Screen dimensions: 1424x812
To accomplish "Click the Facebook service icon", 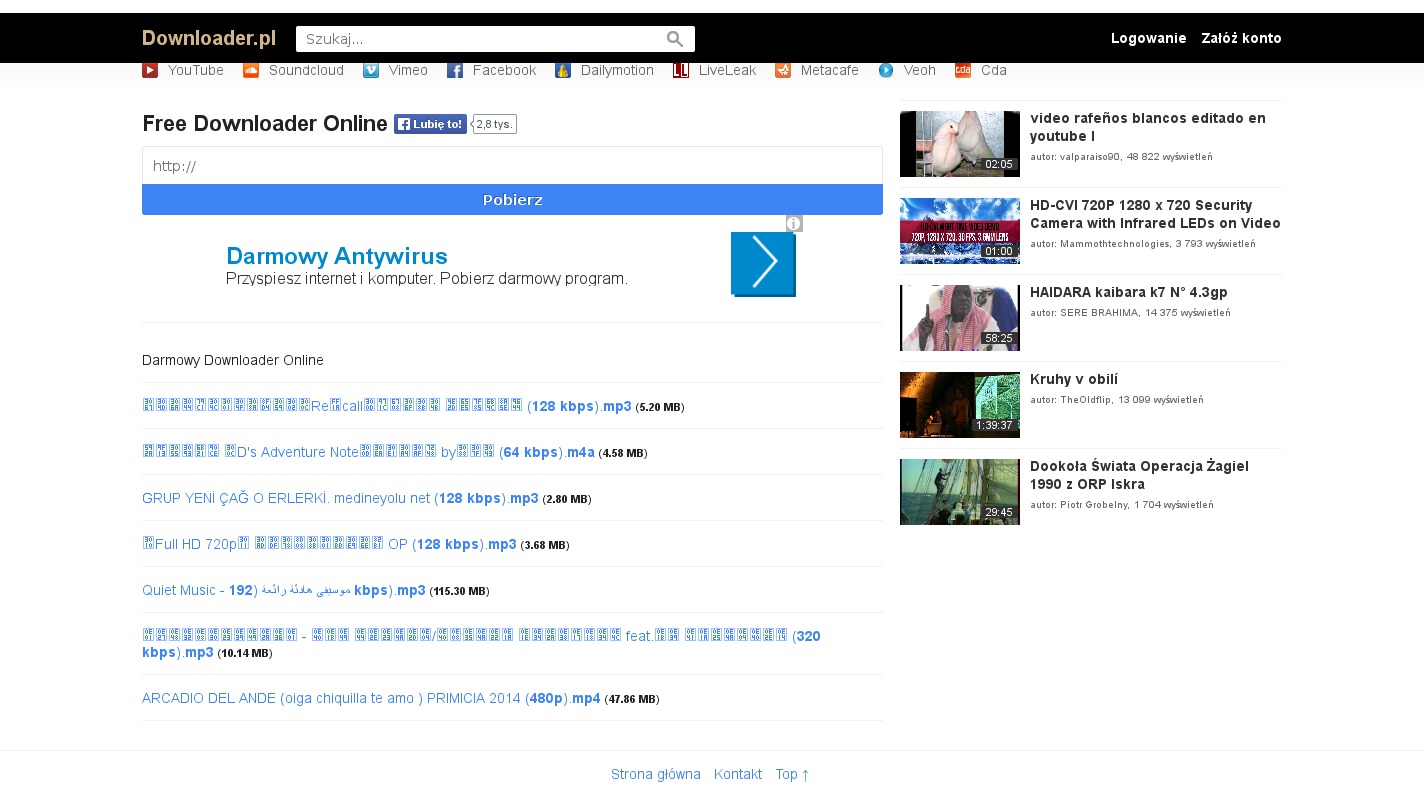I will pyautogui.click(x=455, y=70).
